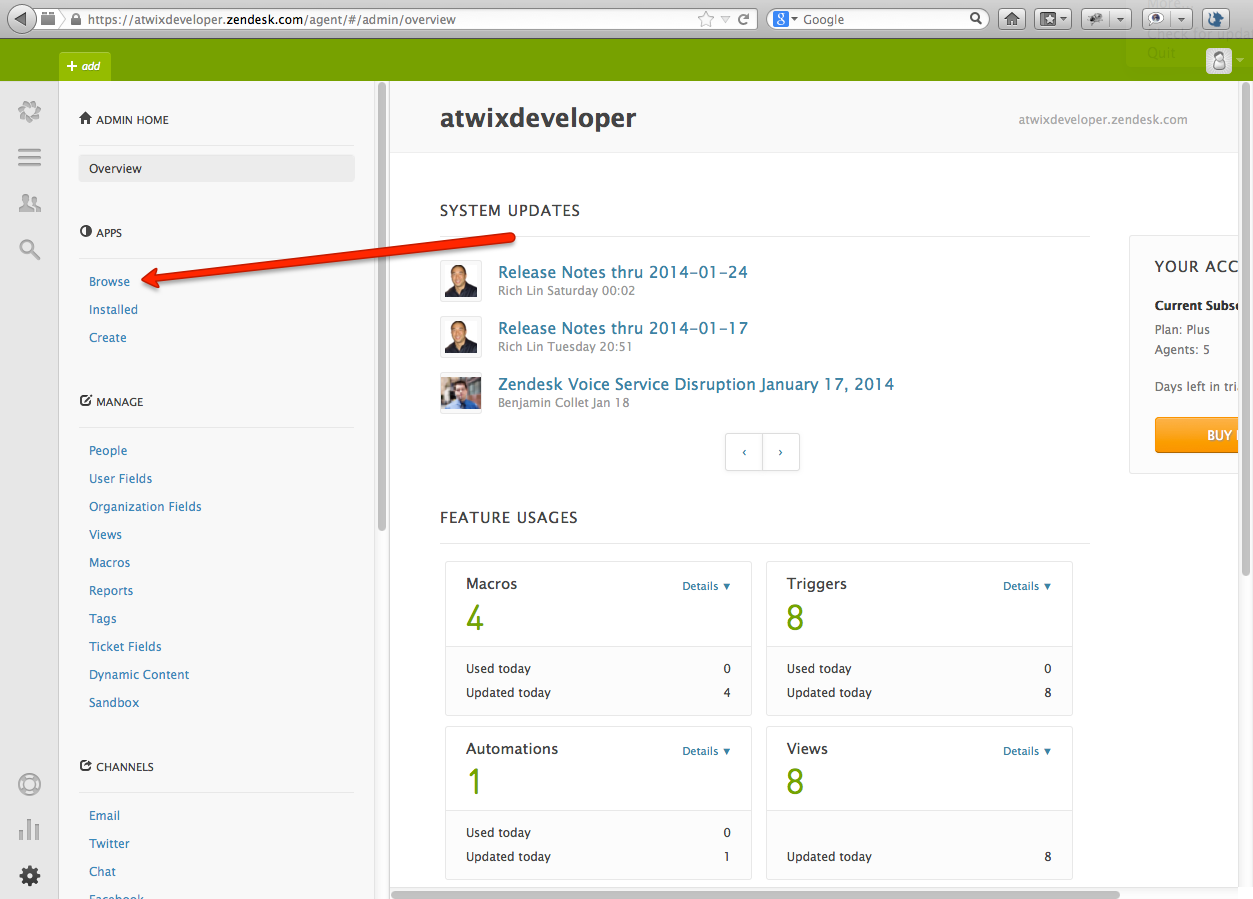Click the Channels arrow icon
This screenshot has height=899, width=1253.
pyautogui.click(x=85, y=766)
